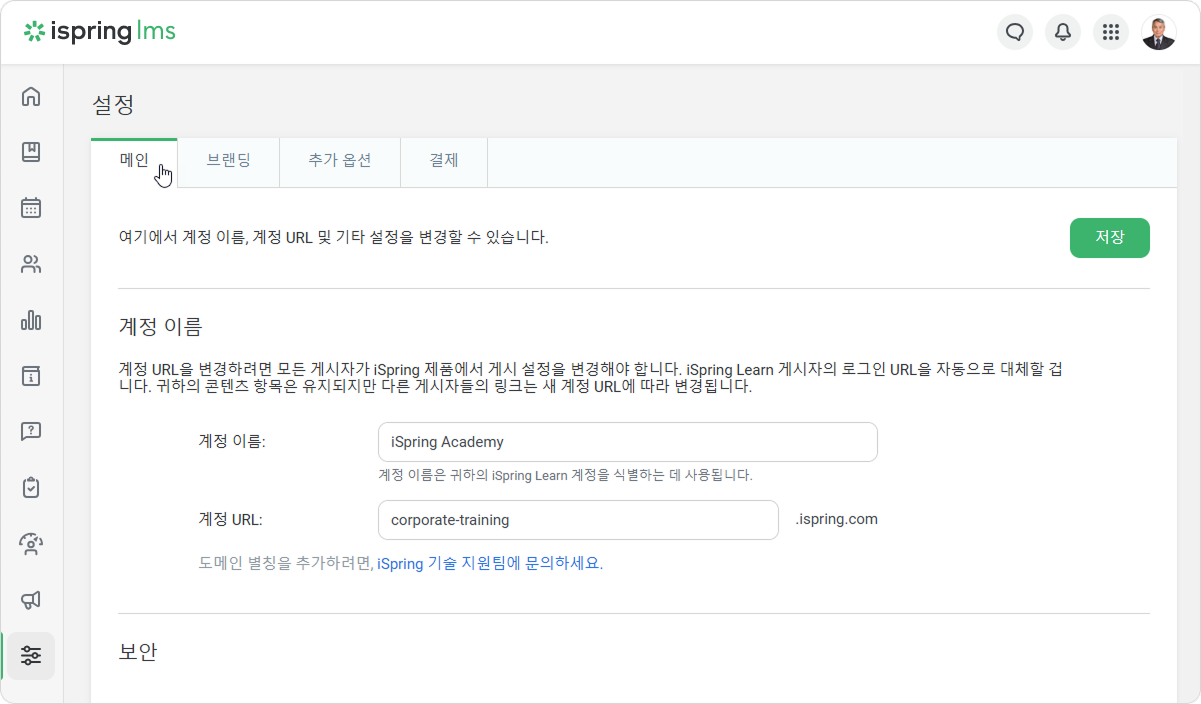
Task: Click the 계정 이름: field label
Action: pyautogui.click(x=232, y=442)
